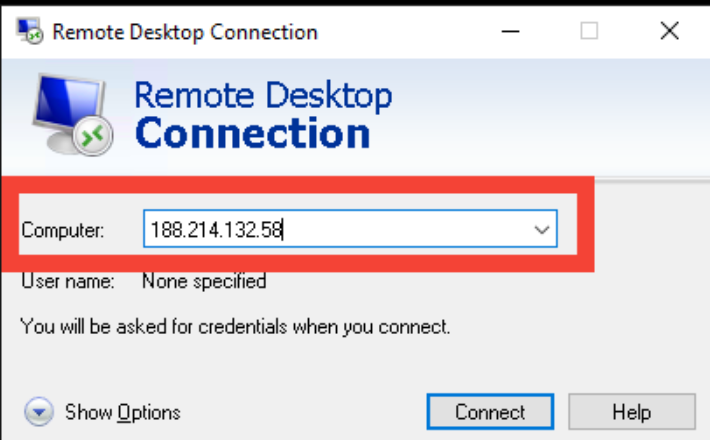Click the greyed-out maximize window button
The height and width of the screenshot is (440, 711).
coord(589,31)
